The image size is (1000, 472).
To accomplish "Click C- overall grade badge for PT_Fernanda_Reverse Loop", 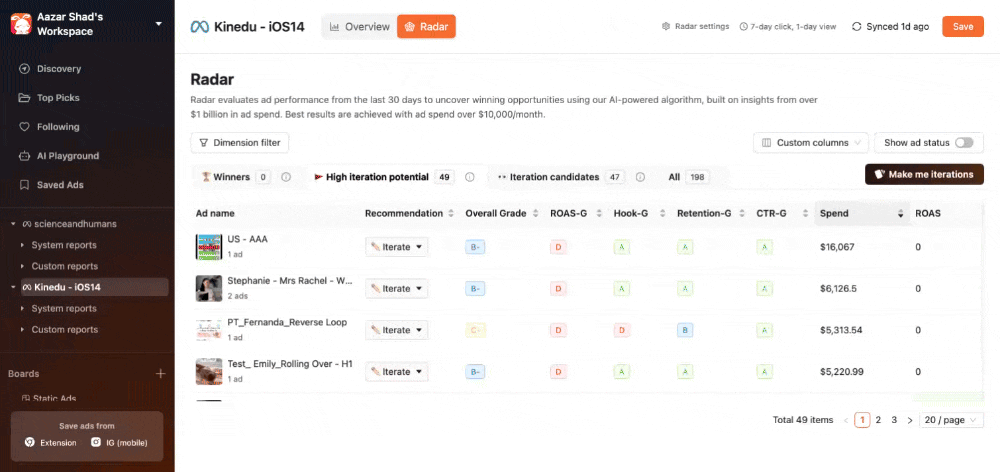I will [475, 330].
